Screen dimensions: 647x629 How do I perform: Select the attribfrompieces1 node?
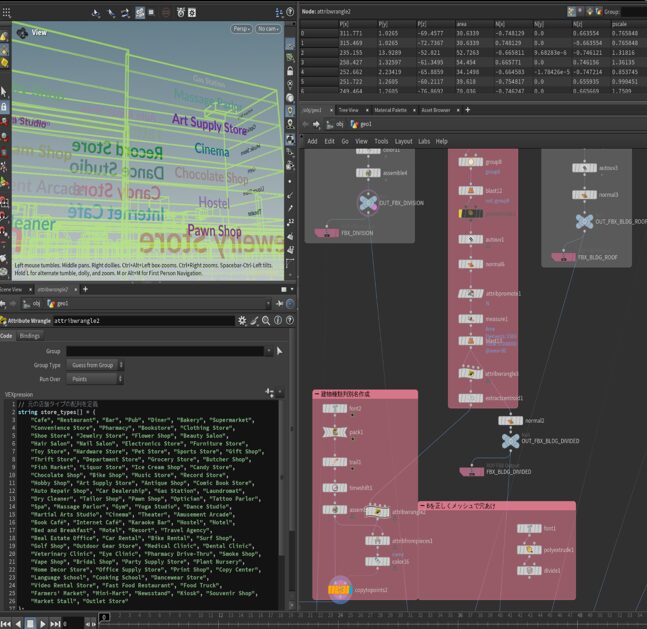point(377,541)
